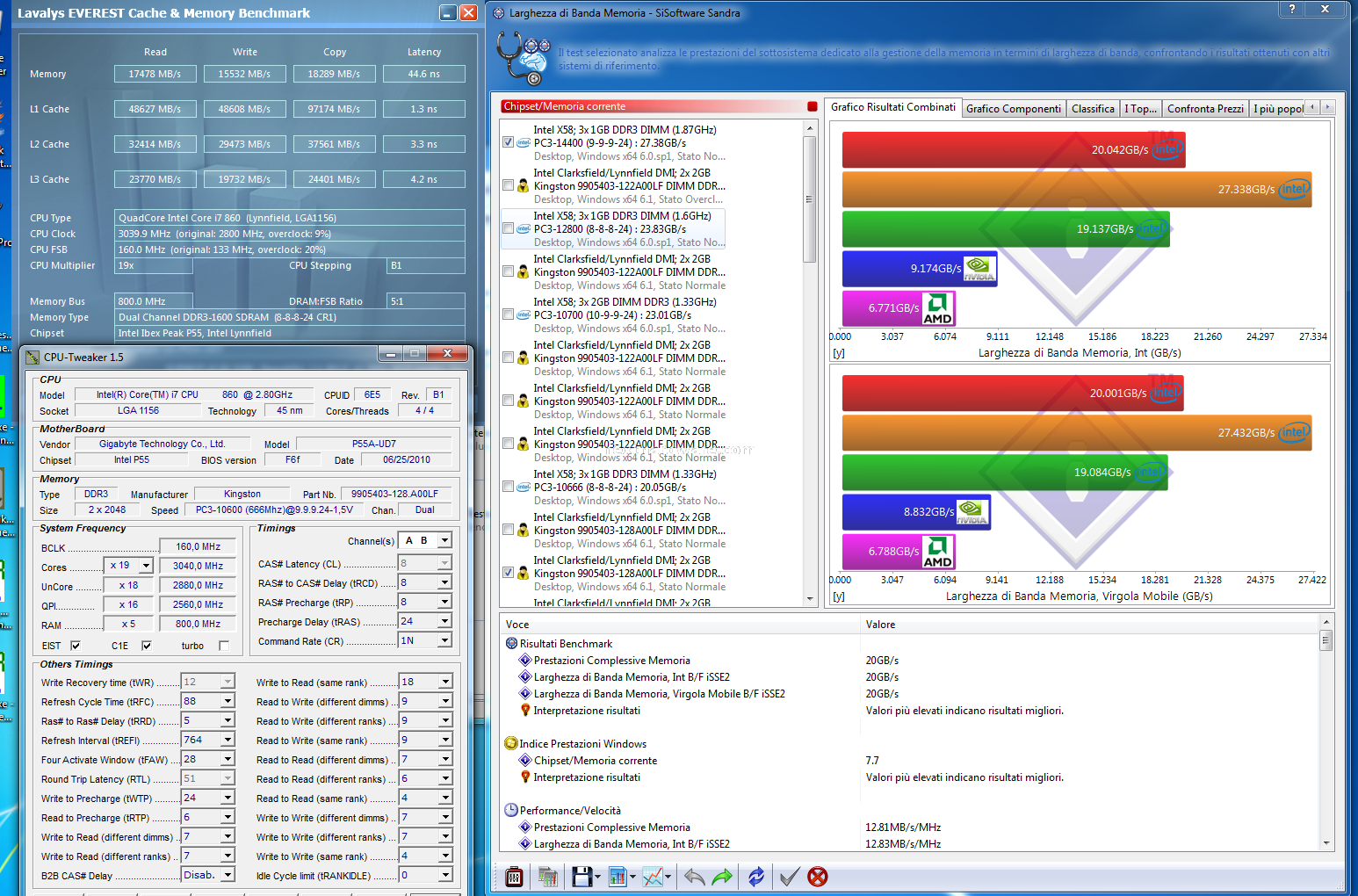
Task: Click the floppy disk save icon in Sandra
Action: pyautogui.click(x=581, y=876)
